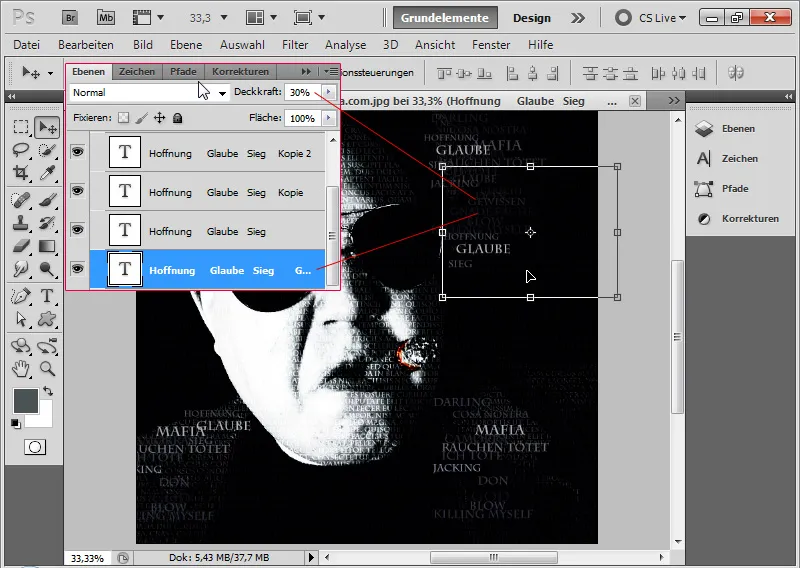This screenshot has height=568, width=800.
Task: Open the Korrekturen panel in right dock
Action: (x=738, y=218)
